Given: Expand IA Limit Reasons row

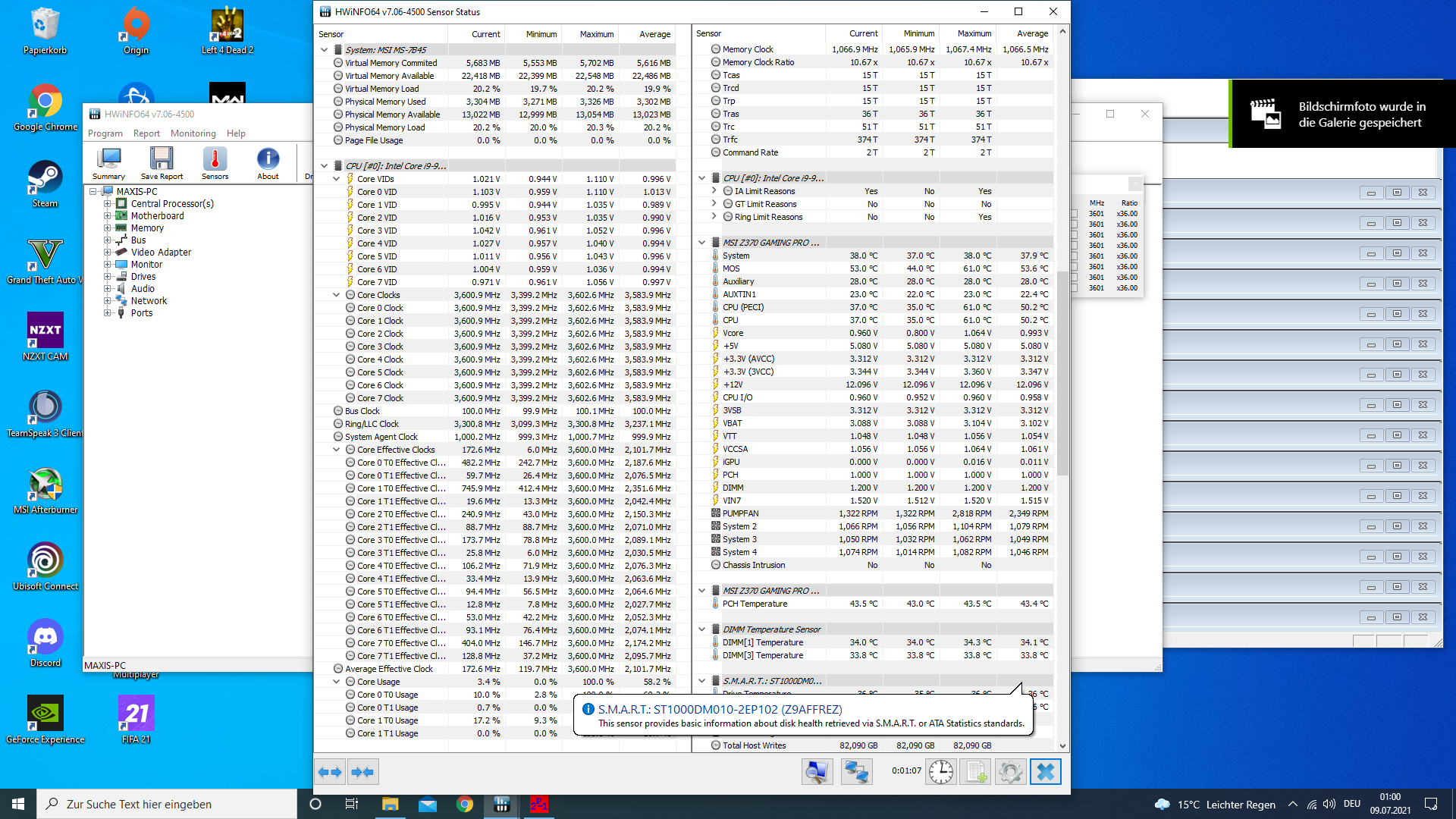Looking at the screenshot, I should click(x=714, y=191).
